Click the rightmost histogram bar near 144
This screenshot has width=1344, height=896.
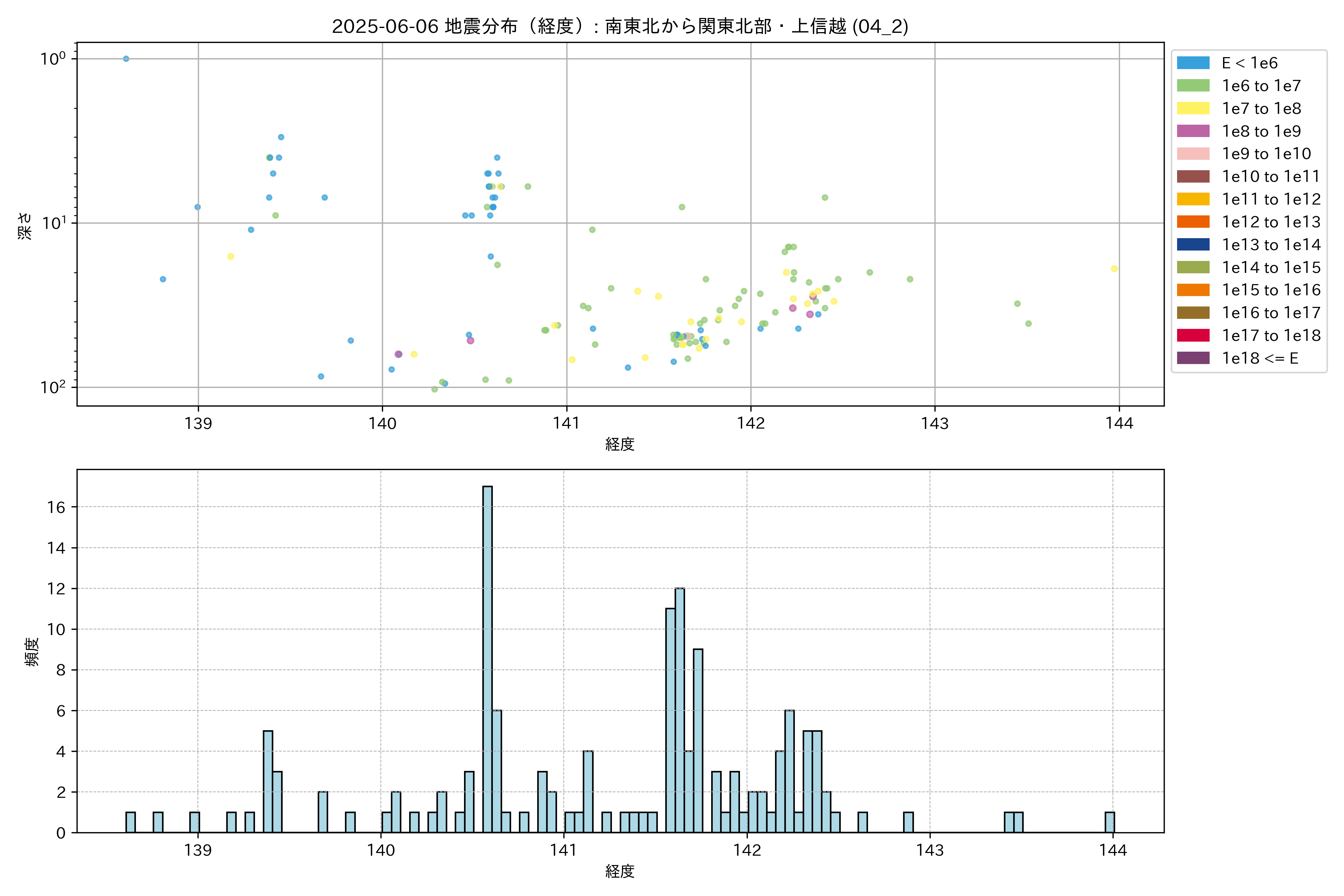[x=1110, y=822]
